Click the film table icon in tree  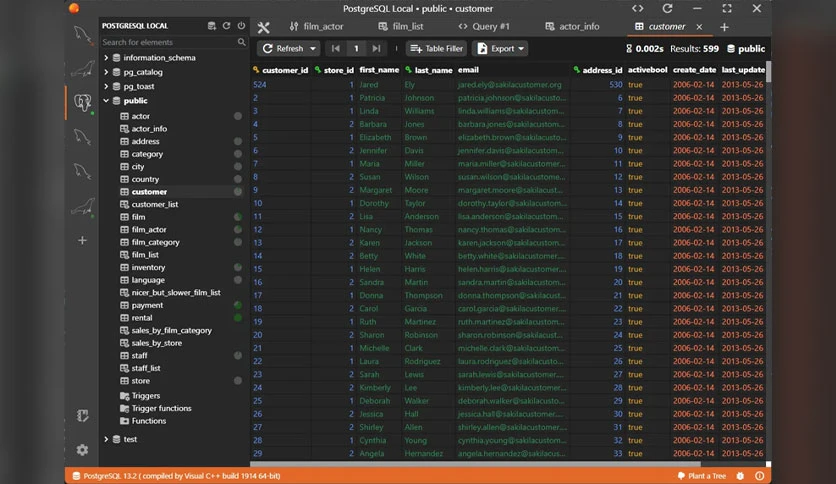coord(124,217)
